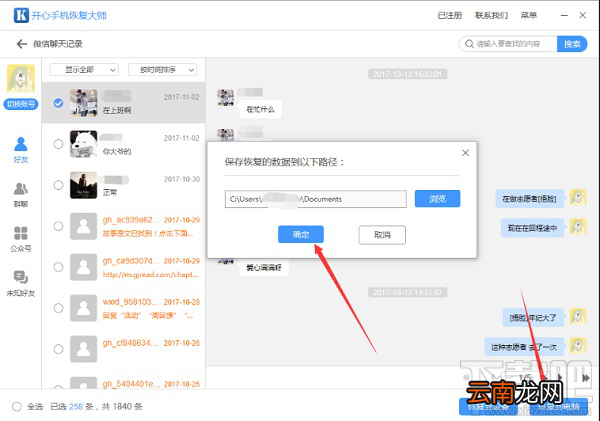600x421 pixels.
Task: Click own avatar beside 现在在回程途中 message
Action: (x=578, y=227)
